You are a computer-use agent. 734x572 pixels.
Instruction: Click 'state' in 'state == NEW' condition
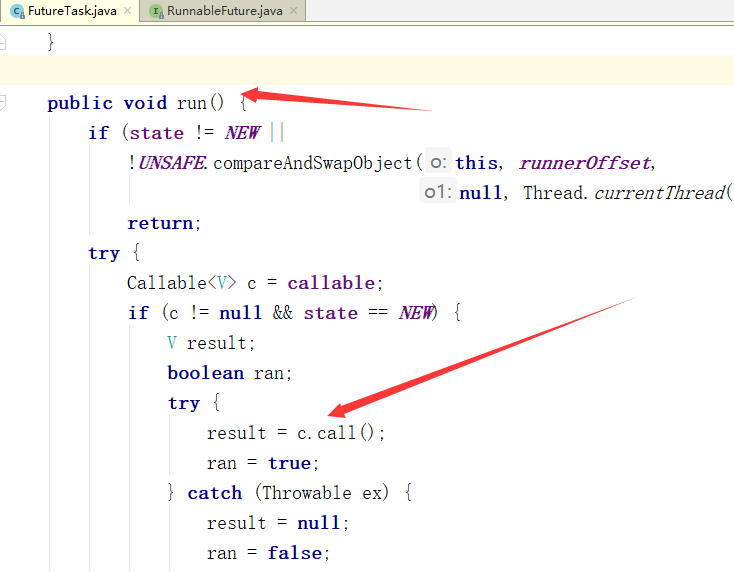tap(330, 313)
